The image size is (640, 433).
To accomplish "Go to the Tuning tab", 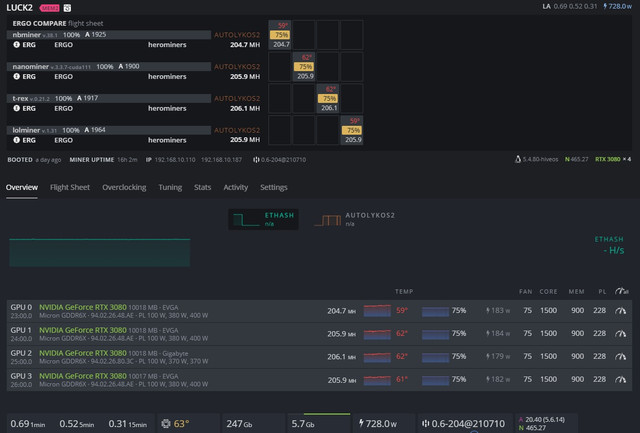I will [170, 187].
